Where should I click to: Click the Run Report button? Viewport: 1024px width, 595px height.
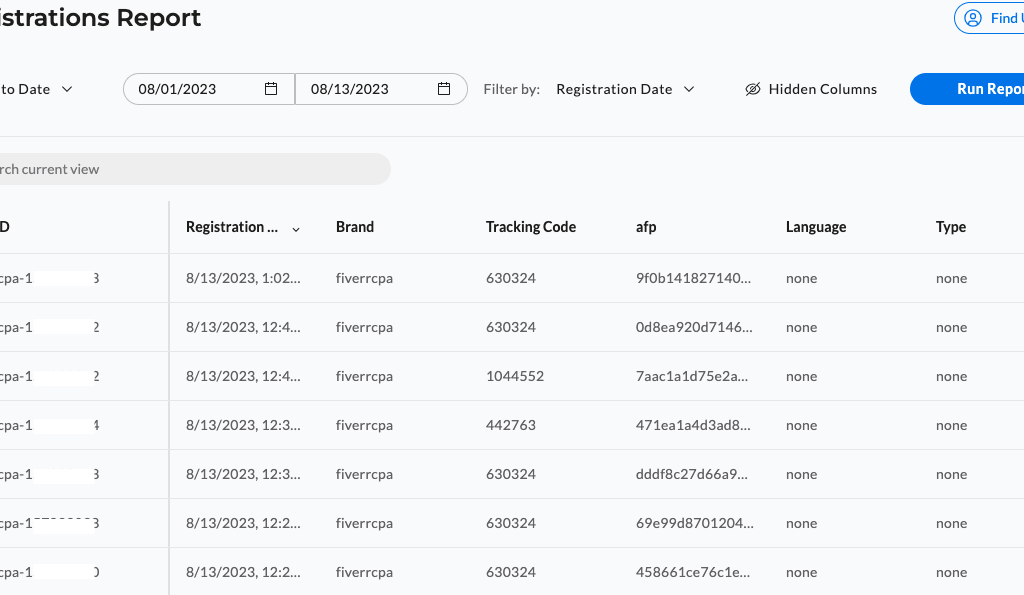click(967, 89)
